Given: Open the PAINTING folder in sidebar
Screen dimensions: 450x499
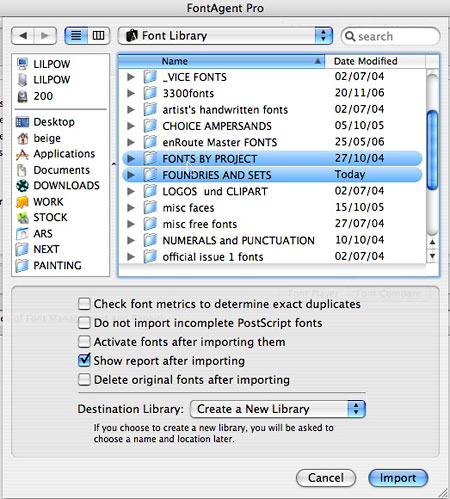Looking at the screenshot, I should tap(49, 265).
